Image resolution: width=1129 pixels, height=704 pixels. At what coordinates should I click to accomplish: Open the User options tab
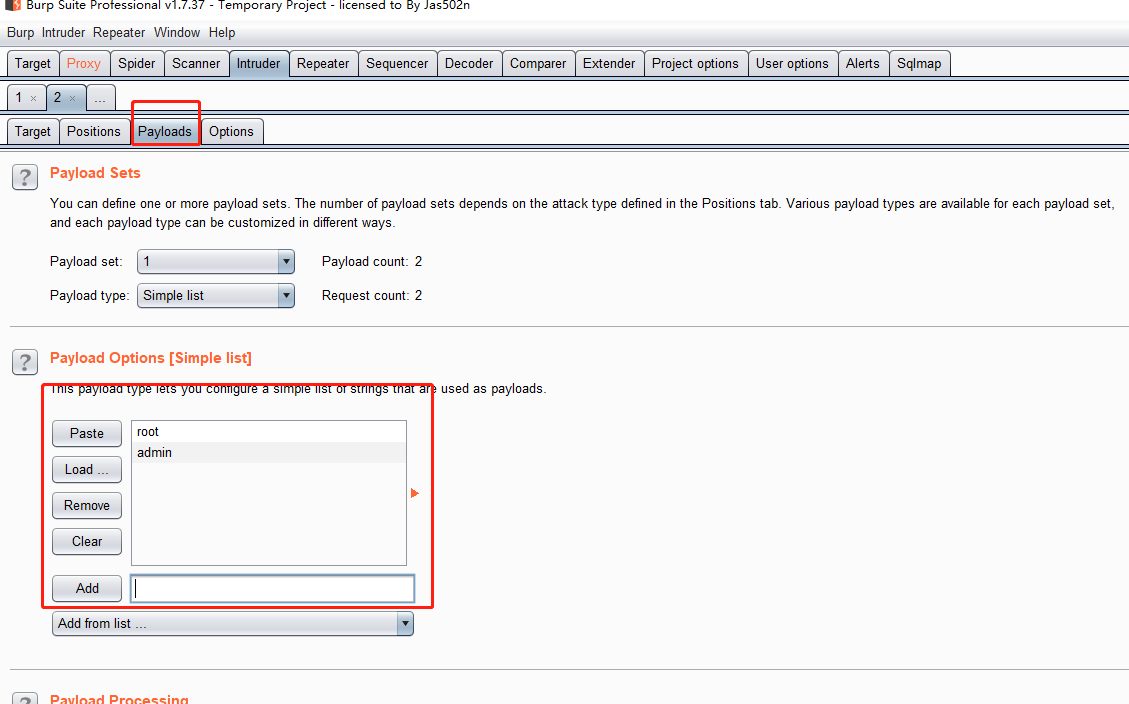(x=792, y=63)
